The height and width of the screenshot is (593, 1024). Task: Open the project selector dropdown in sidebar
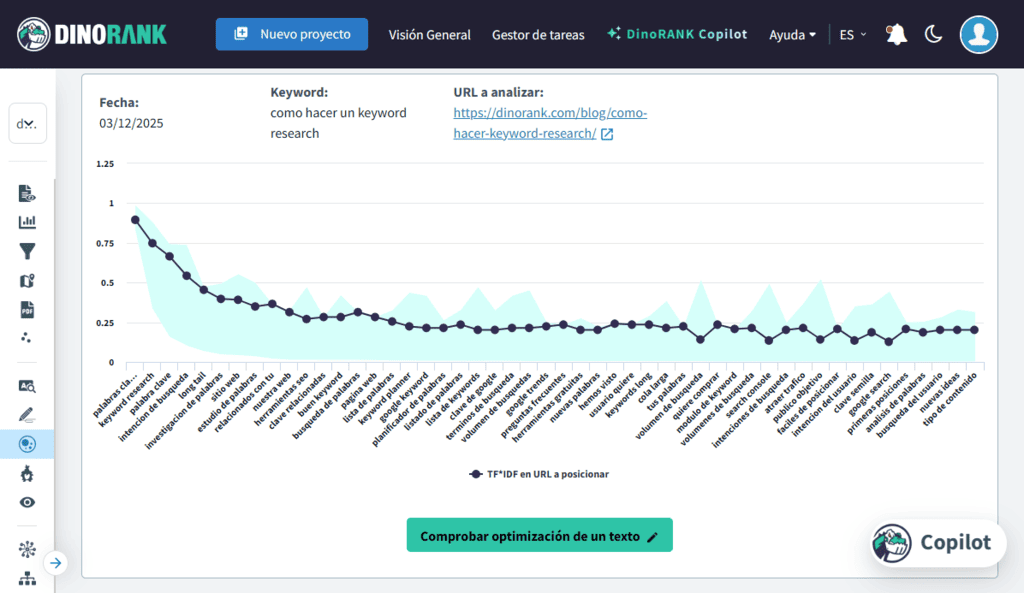tap(27, 124)
